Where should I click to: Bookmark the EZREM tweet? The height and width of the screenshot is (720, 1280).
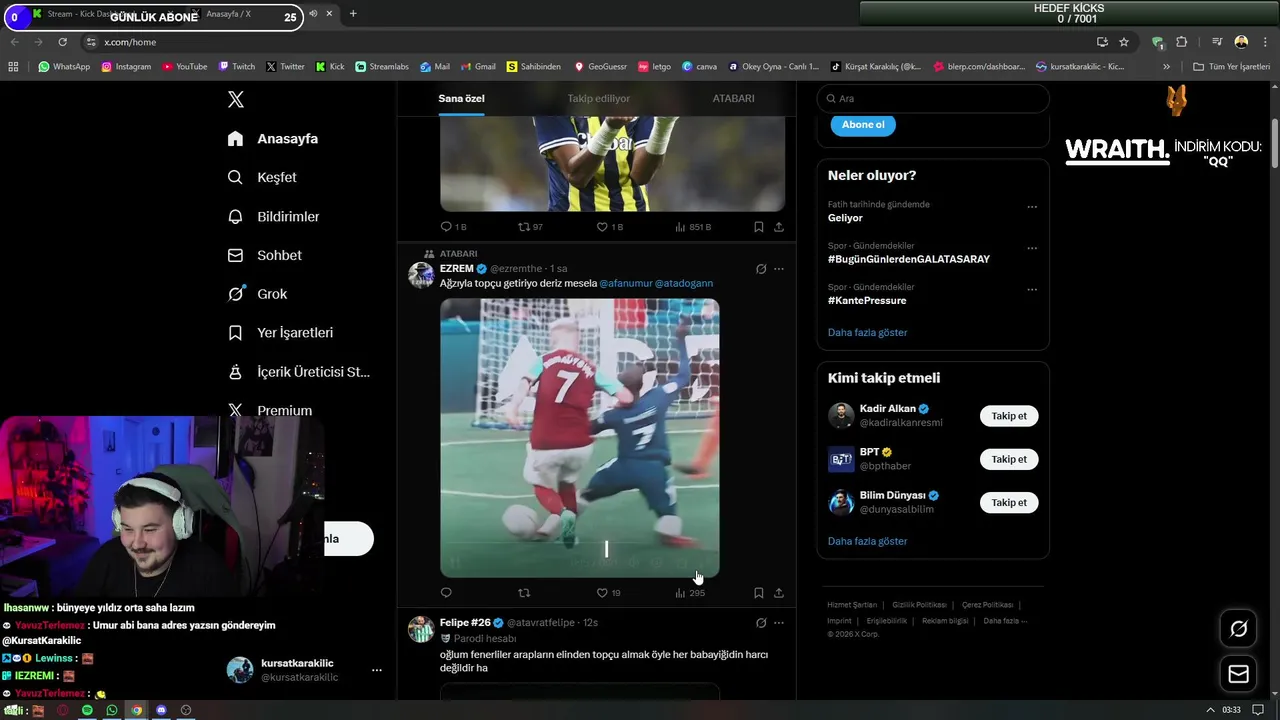tap(759, 593)
